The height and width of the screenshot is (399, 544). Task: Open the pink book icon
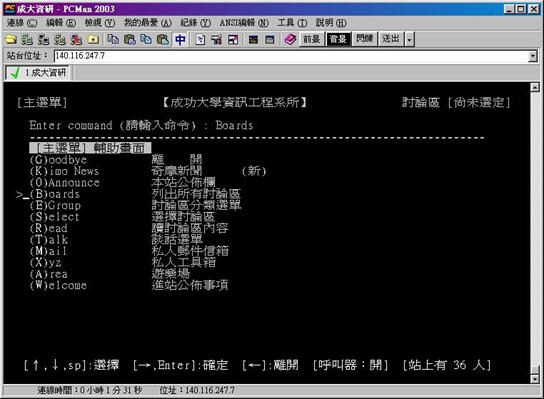[290, 40]
